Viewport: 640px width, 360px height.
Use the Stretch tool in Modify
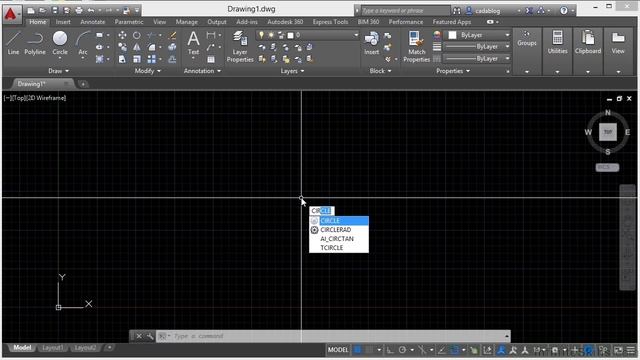[x=122, y=59]
